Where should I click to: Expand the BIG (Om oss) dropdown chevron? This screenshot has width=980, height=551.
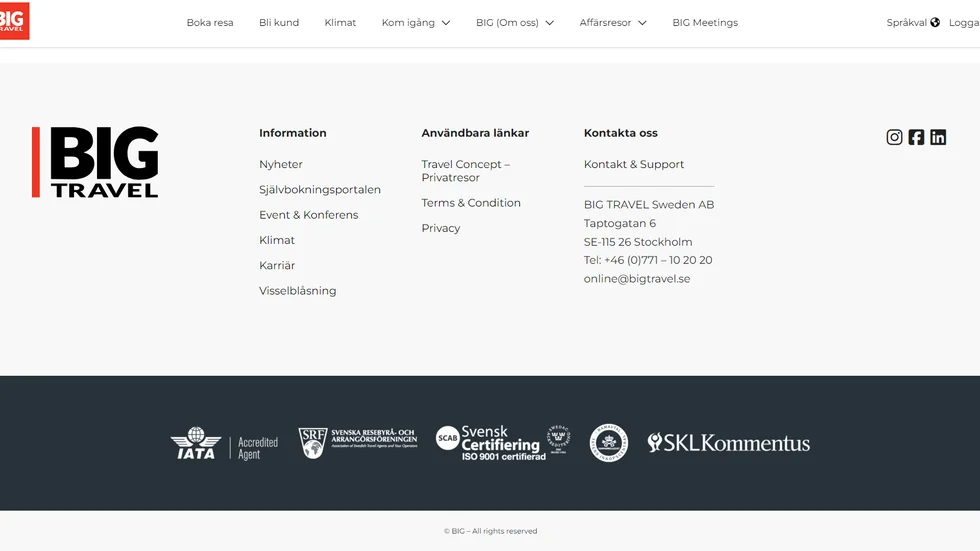(549, 23)
